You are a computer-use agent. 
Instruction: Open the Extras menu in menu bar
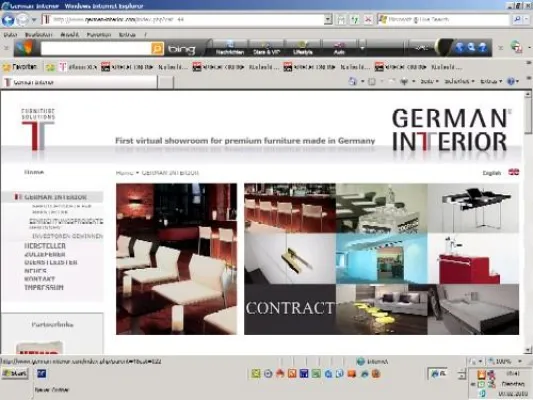(x=127, y=35)
